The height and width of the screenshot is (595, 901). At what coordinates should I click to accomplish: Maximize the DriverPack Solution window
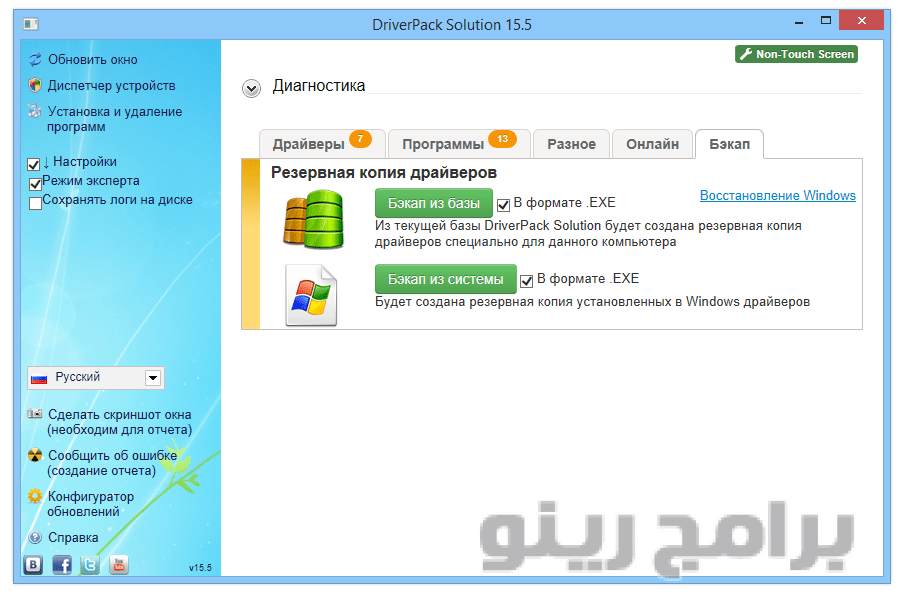(x=826, y=21)
